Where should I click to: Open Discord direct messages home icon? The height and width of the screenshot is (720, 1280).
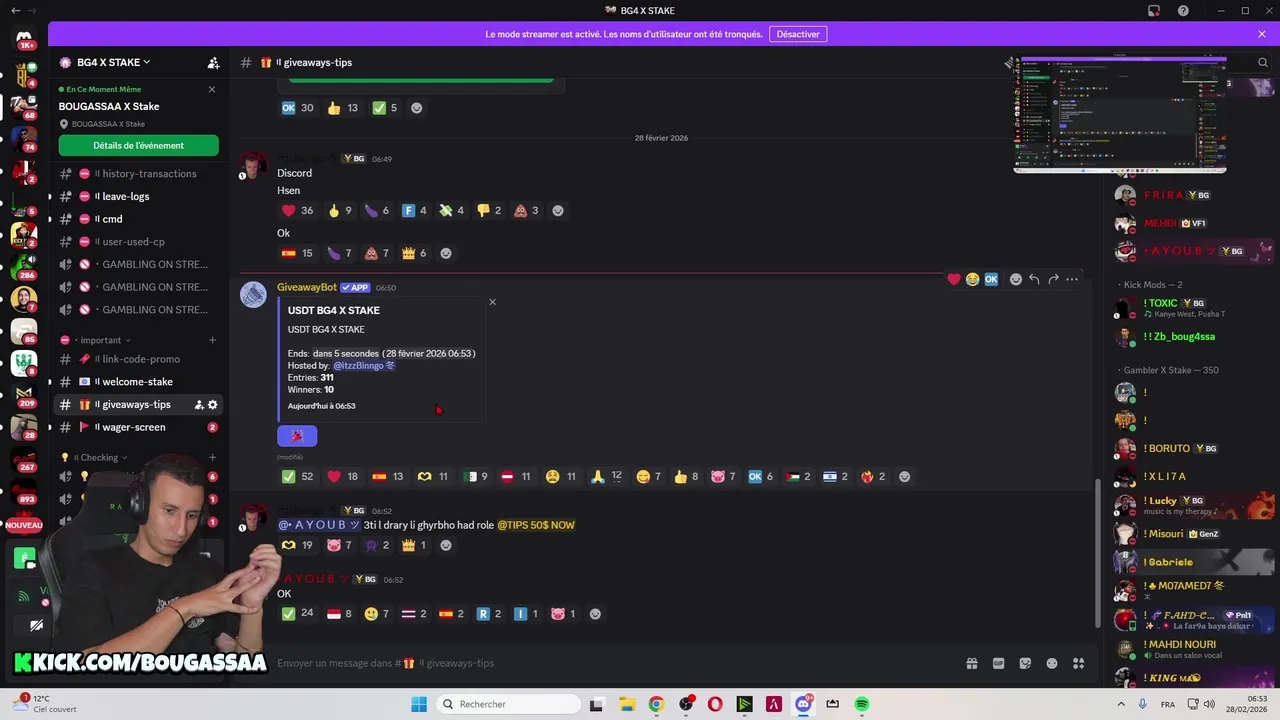tap(24, 40)
